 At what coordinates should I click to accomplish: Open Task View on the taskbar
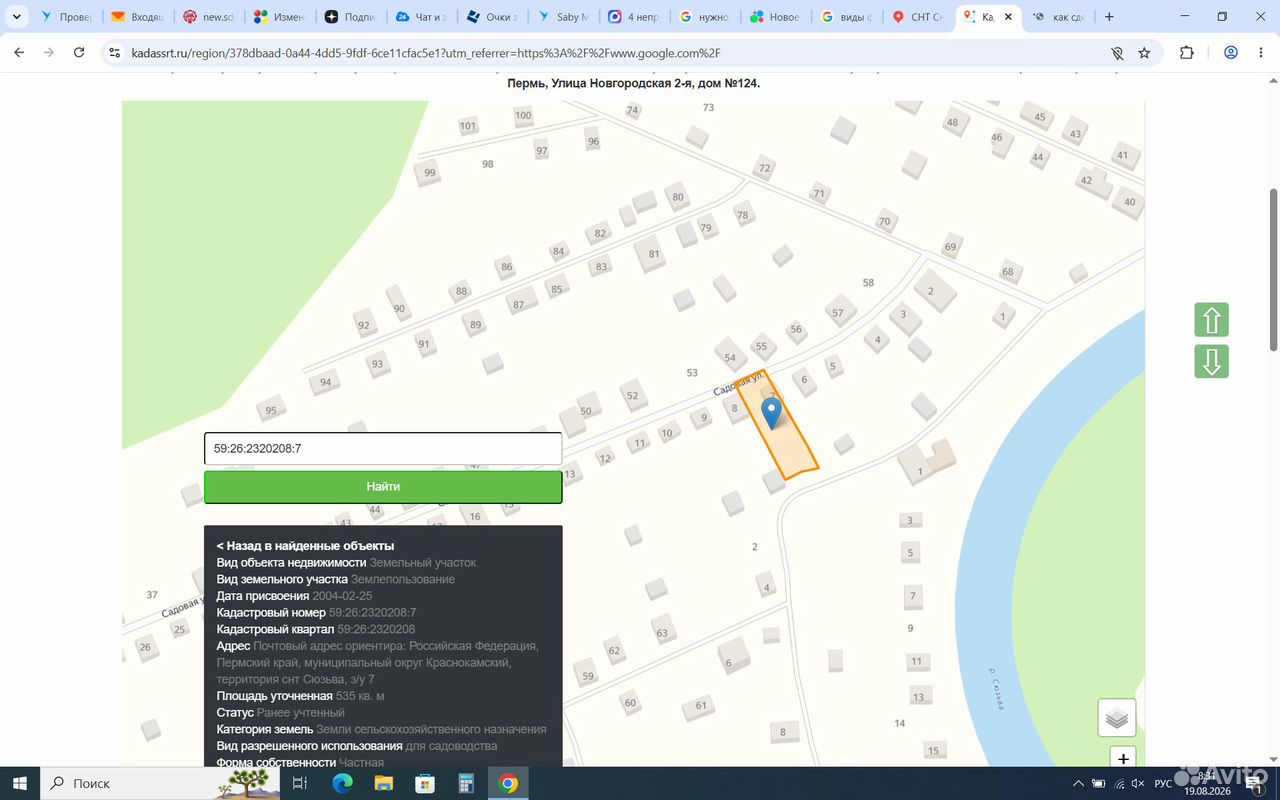tap(299, 783)
